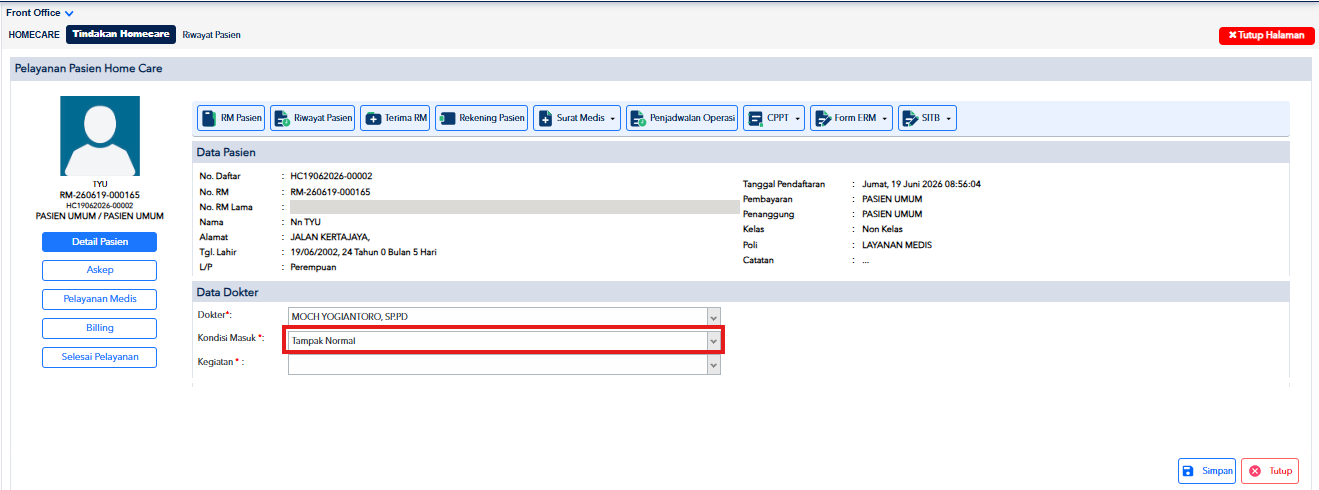Click the Tutup circle-x icon

pos(1255,471)
